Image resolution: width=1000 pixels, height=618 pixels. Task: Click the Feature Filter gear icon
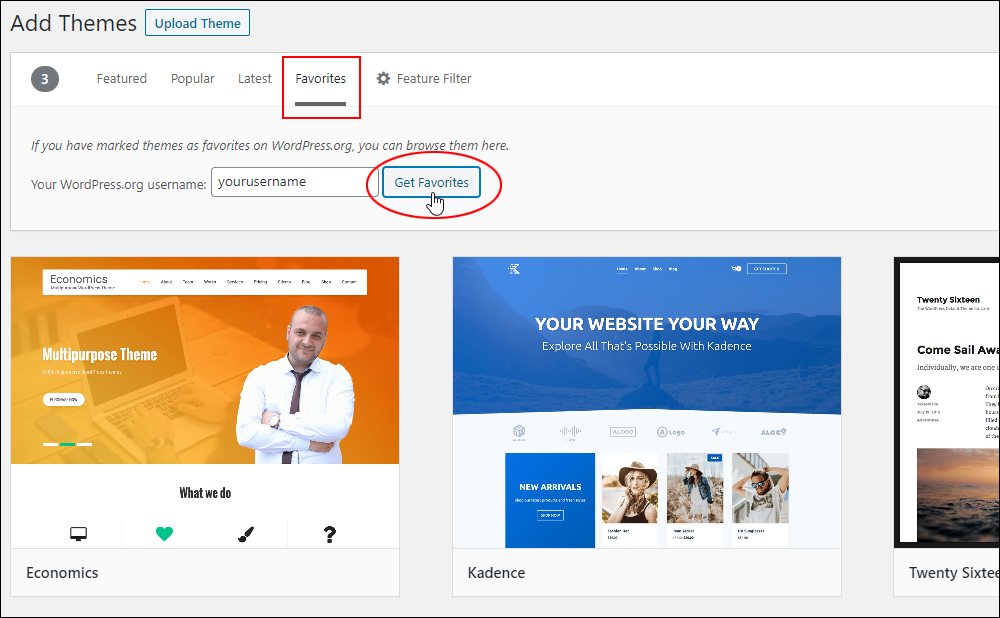pos(383,78)
